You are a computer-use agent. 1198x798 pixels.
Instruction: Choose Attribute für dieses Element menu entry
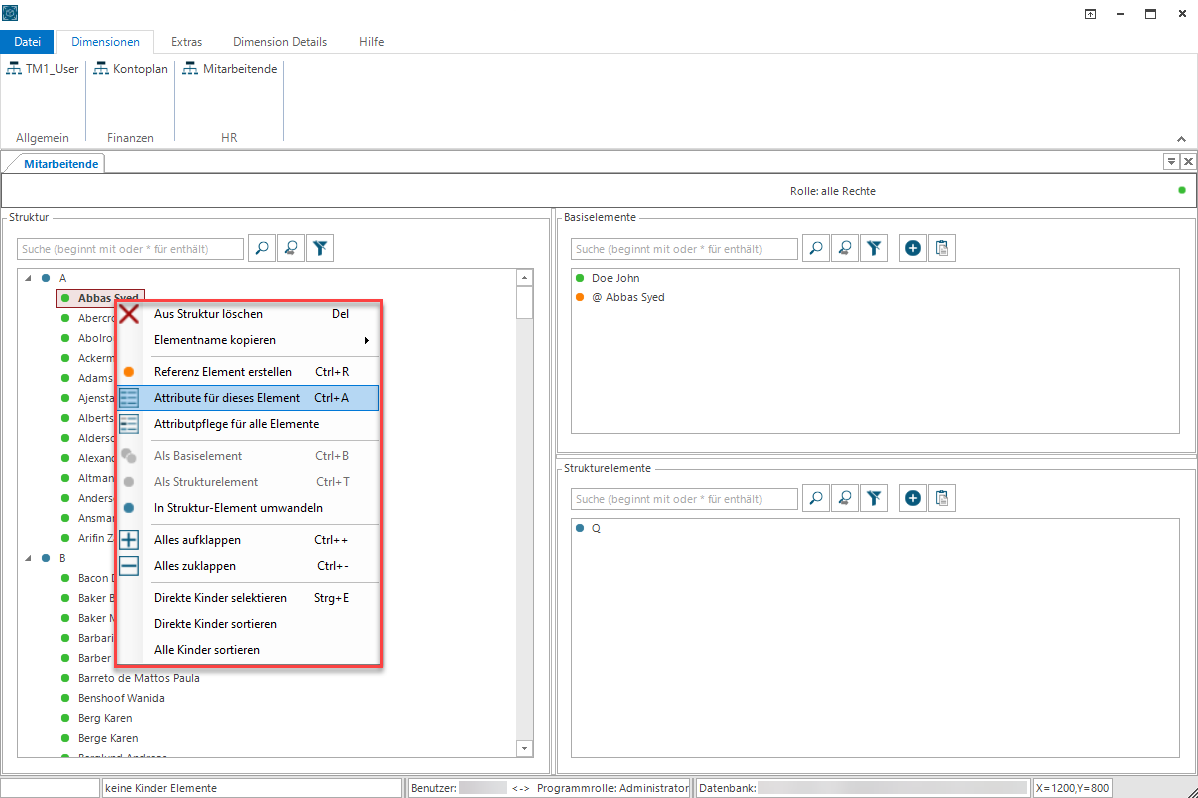[x=248, y=398]
